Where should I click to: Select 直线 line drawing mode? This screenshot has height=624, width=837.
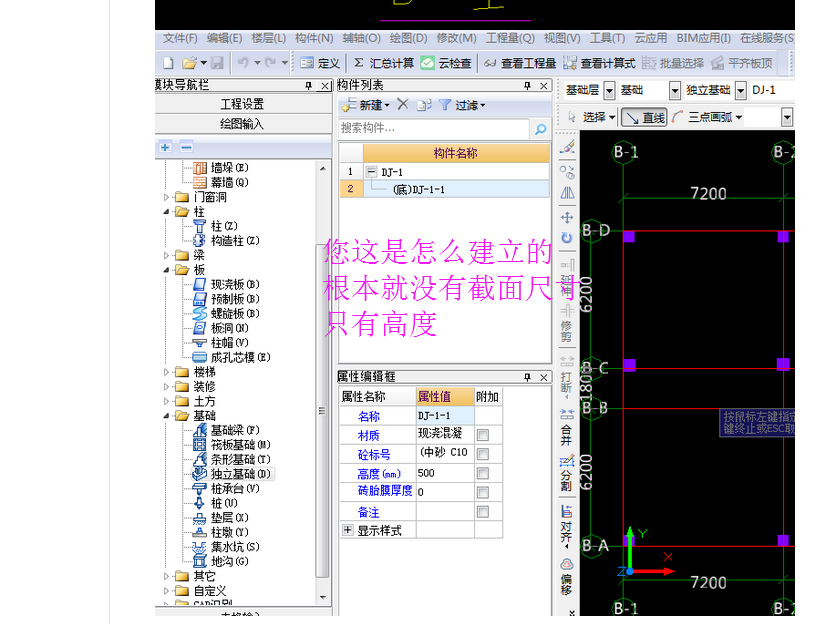click(x=644, y=117)
